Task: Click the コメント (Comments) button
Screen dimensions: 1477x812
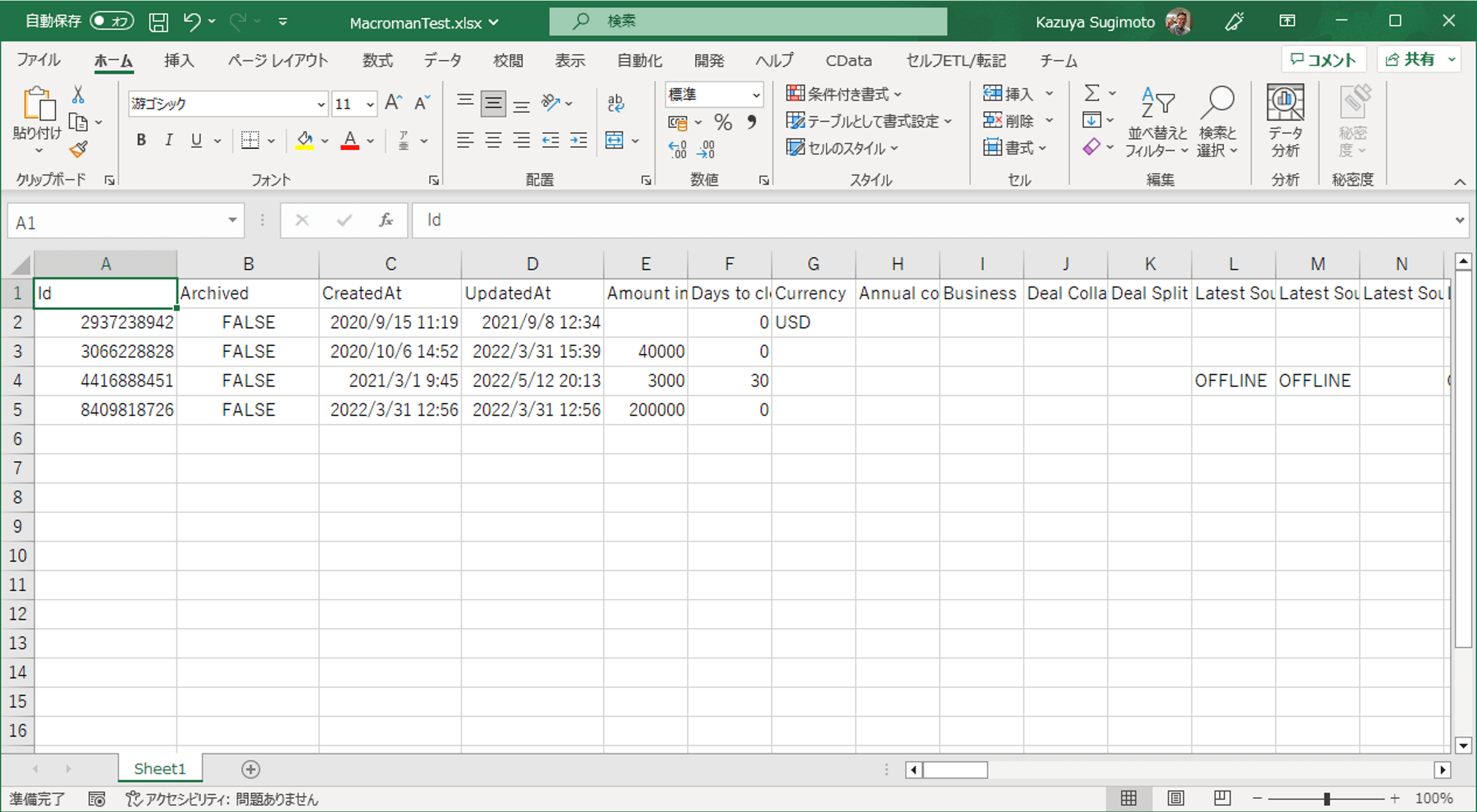Action: pos(1323,60)
